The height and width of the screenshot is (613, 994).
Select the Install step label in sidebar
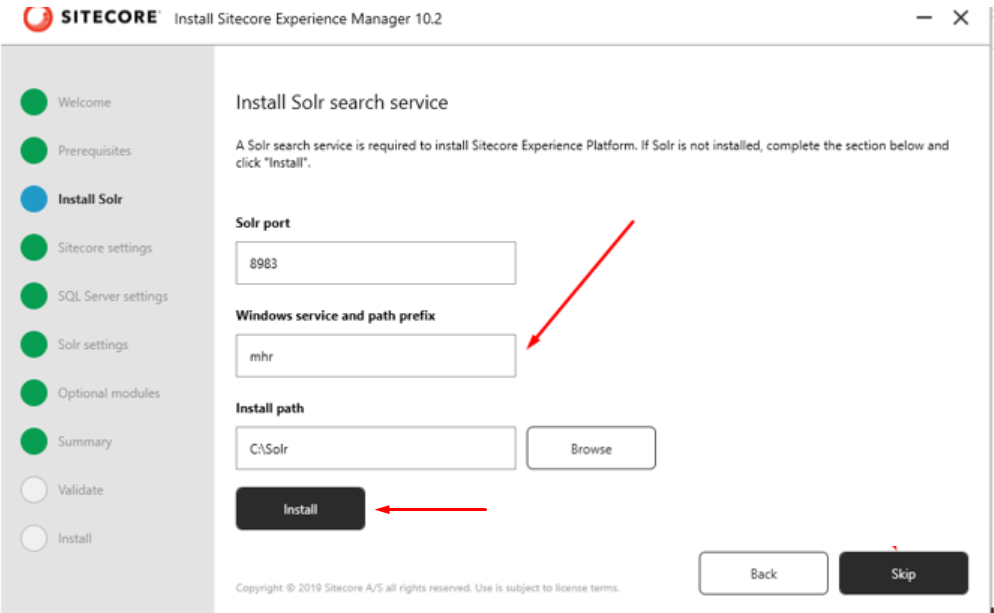pyautogui.click(x=75, y=539)
